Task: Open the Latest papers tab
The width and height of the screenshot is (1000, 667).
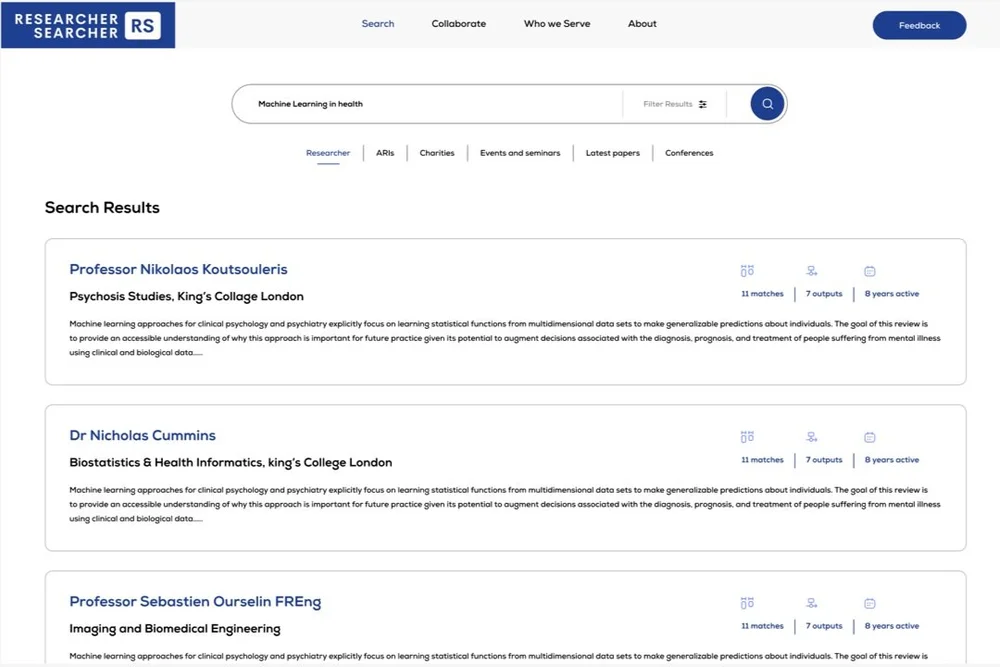Action: tap(612, 152)
